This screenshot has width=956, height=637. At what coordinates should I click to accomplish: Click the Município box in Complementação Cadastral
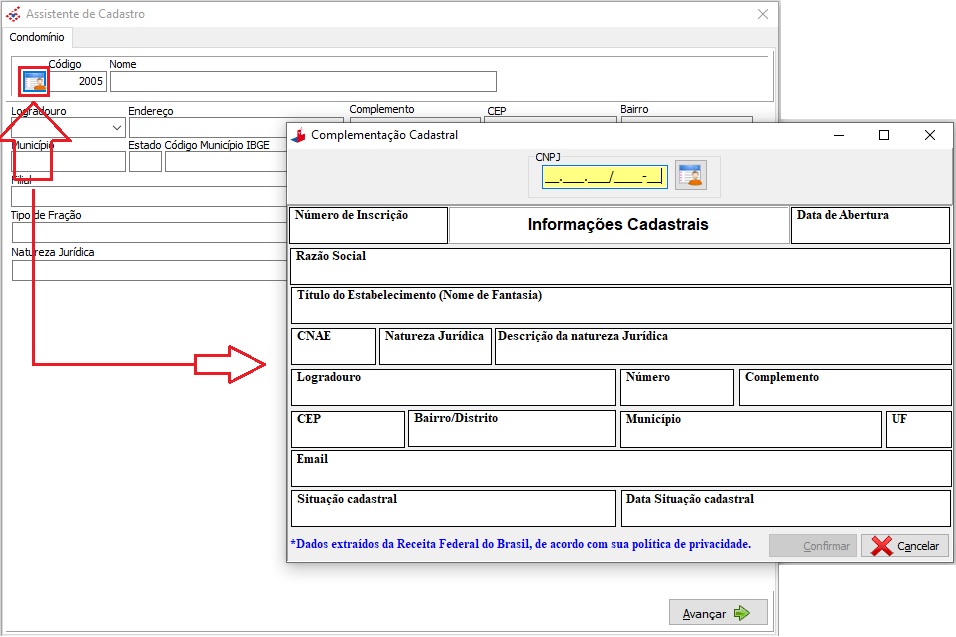751,429
